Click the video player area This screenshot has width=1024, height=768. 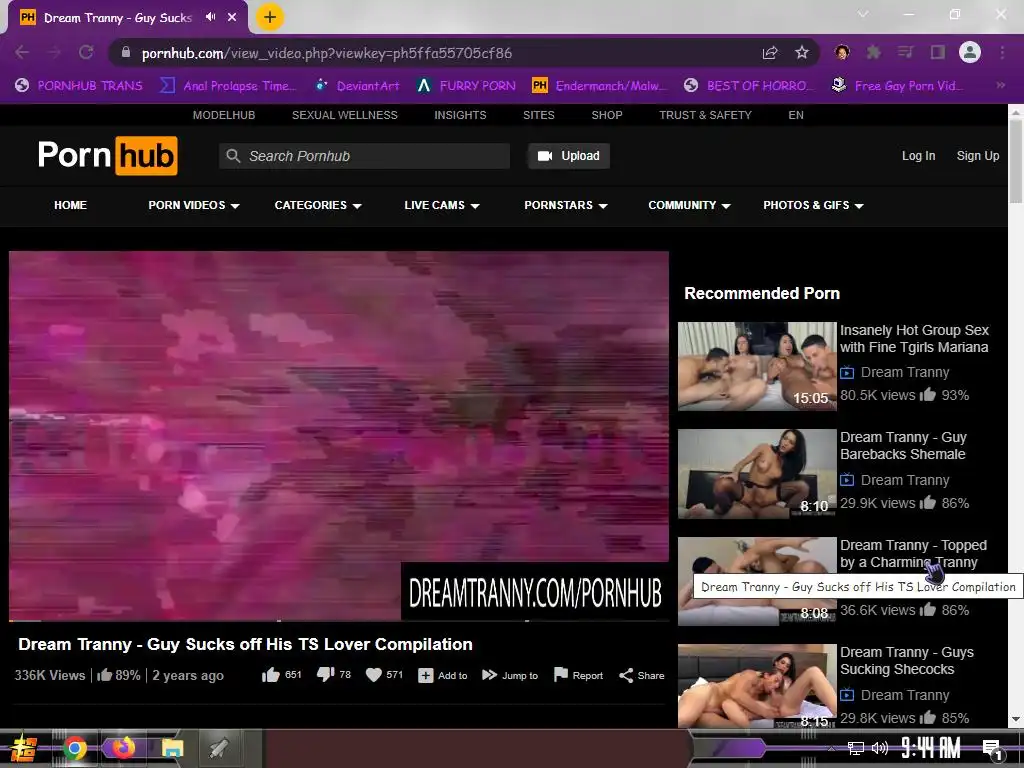tap(338, 434)
